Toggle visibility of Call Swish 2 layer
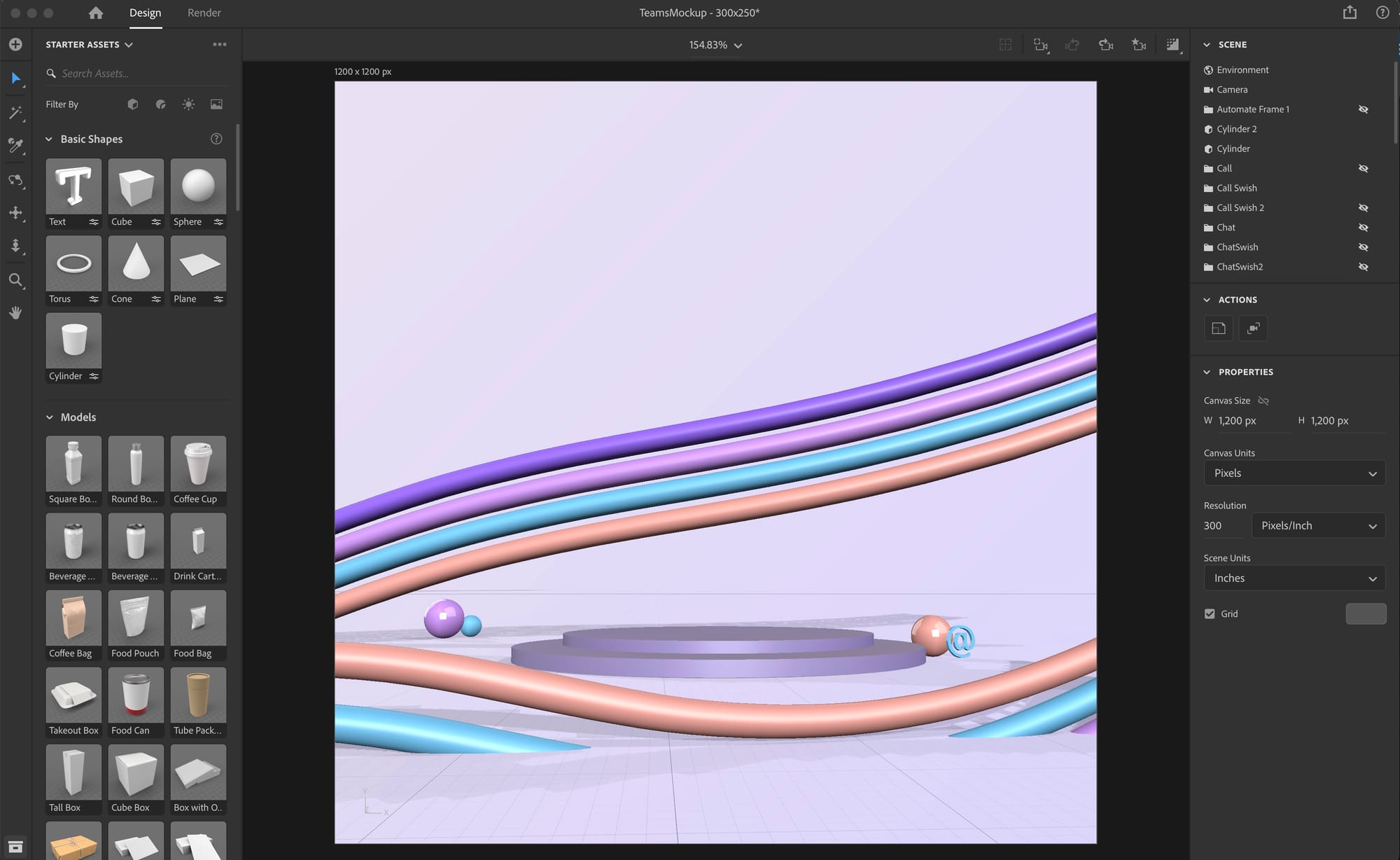Viewport: 1400px width, 860px height. pos(1362,208)
